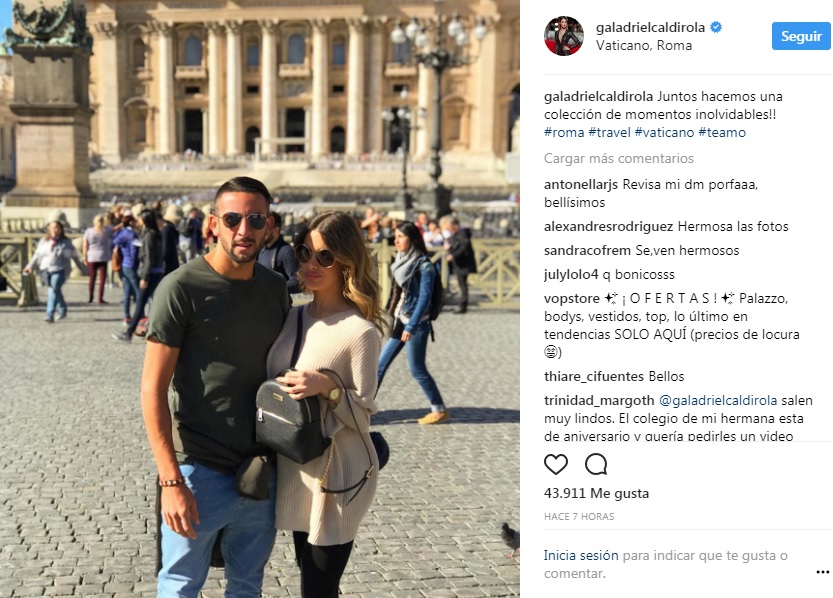Expand Cargar más comentarios
Viewport: 833px width, 598px height.
click(619, 158)
